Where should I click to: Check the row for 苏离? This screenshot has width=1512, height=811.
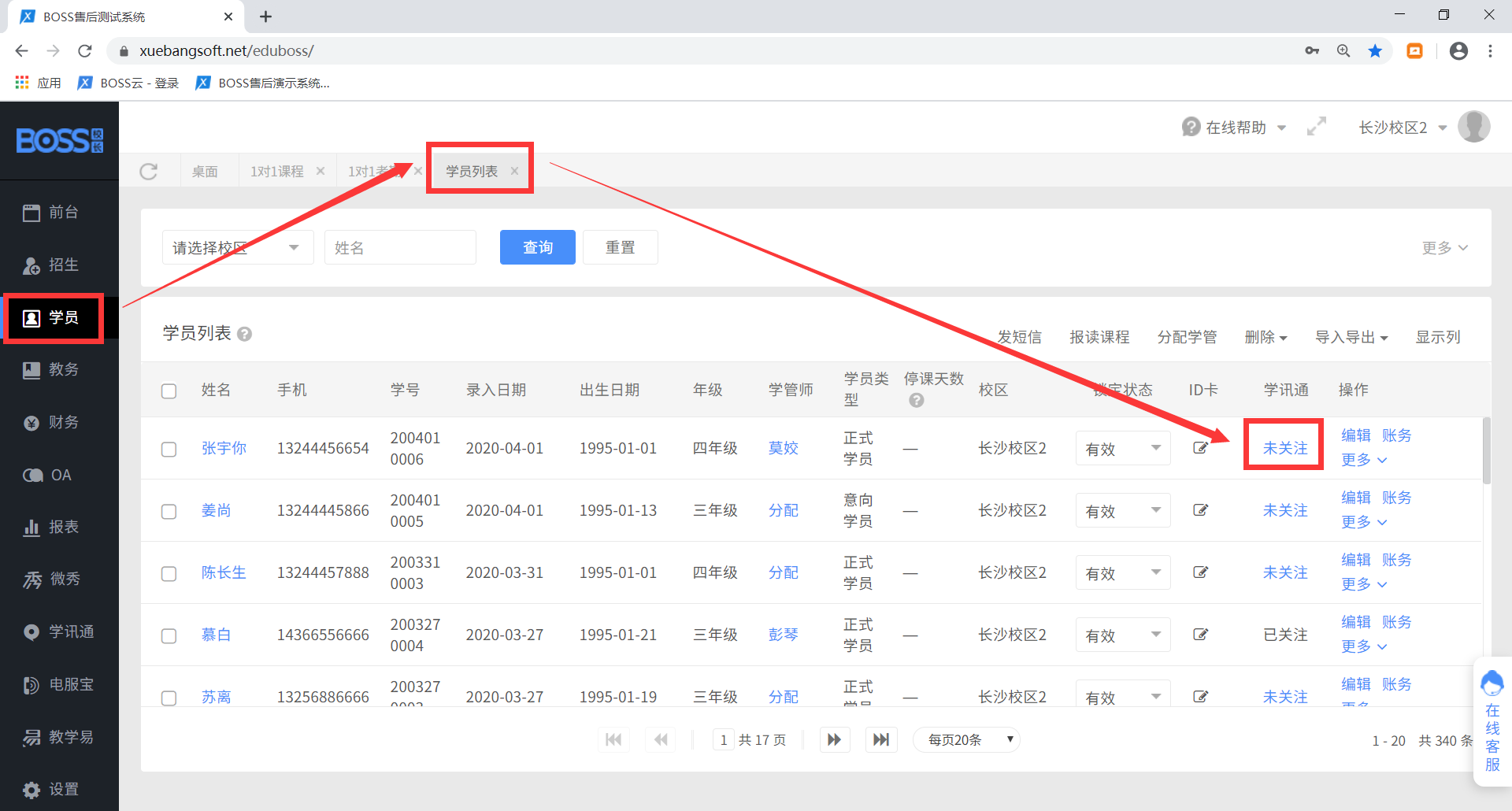[169, 698]
